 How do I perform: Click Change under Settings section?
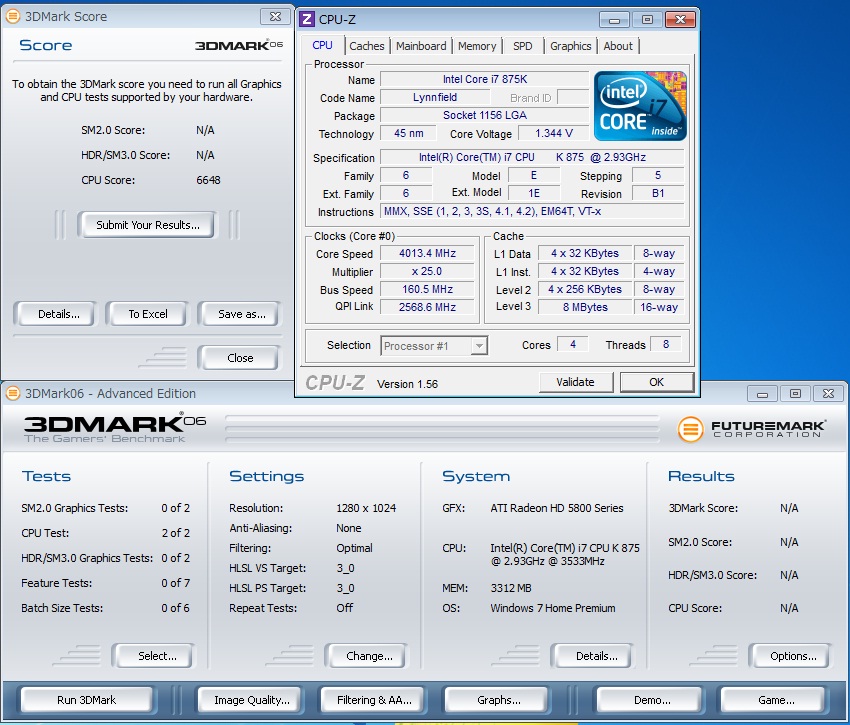click(369, 656)
